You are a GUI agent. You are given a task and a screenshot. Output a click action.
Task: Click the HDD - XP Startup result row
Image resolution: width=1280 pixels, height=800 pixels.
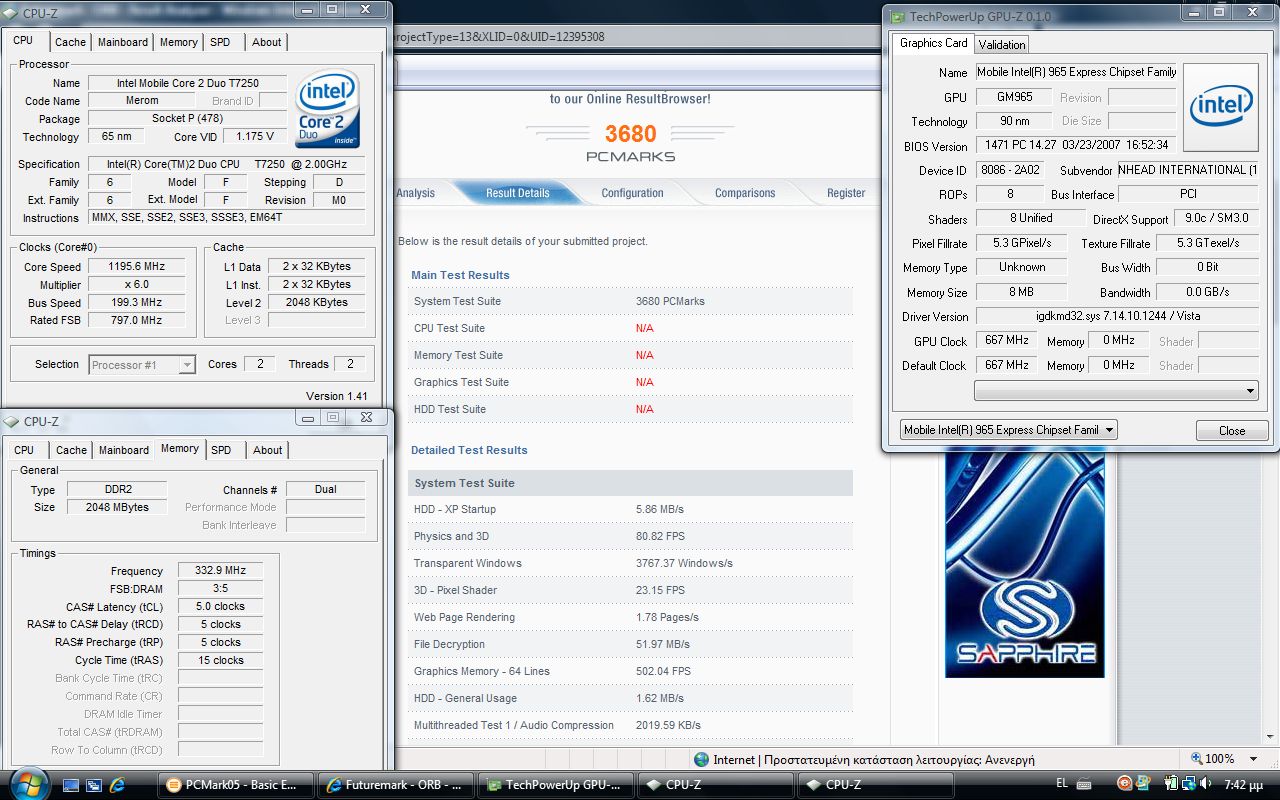(x=631, y=509)
